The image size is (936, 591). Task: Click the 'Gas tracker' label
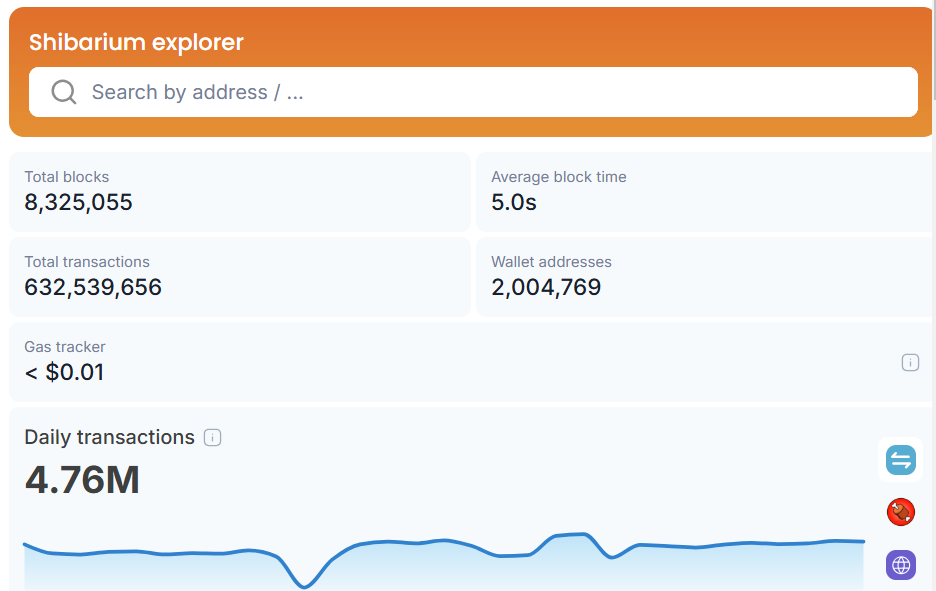(x=64, y=347)
